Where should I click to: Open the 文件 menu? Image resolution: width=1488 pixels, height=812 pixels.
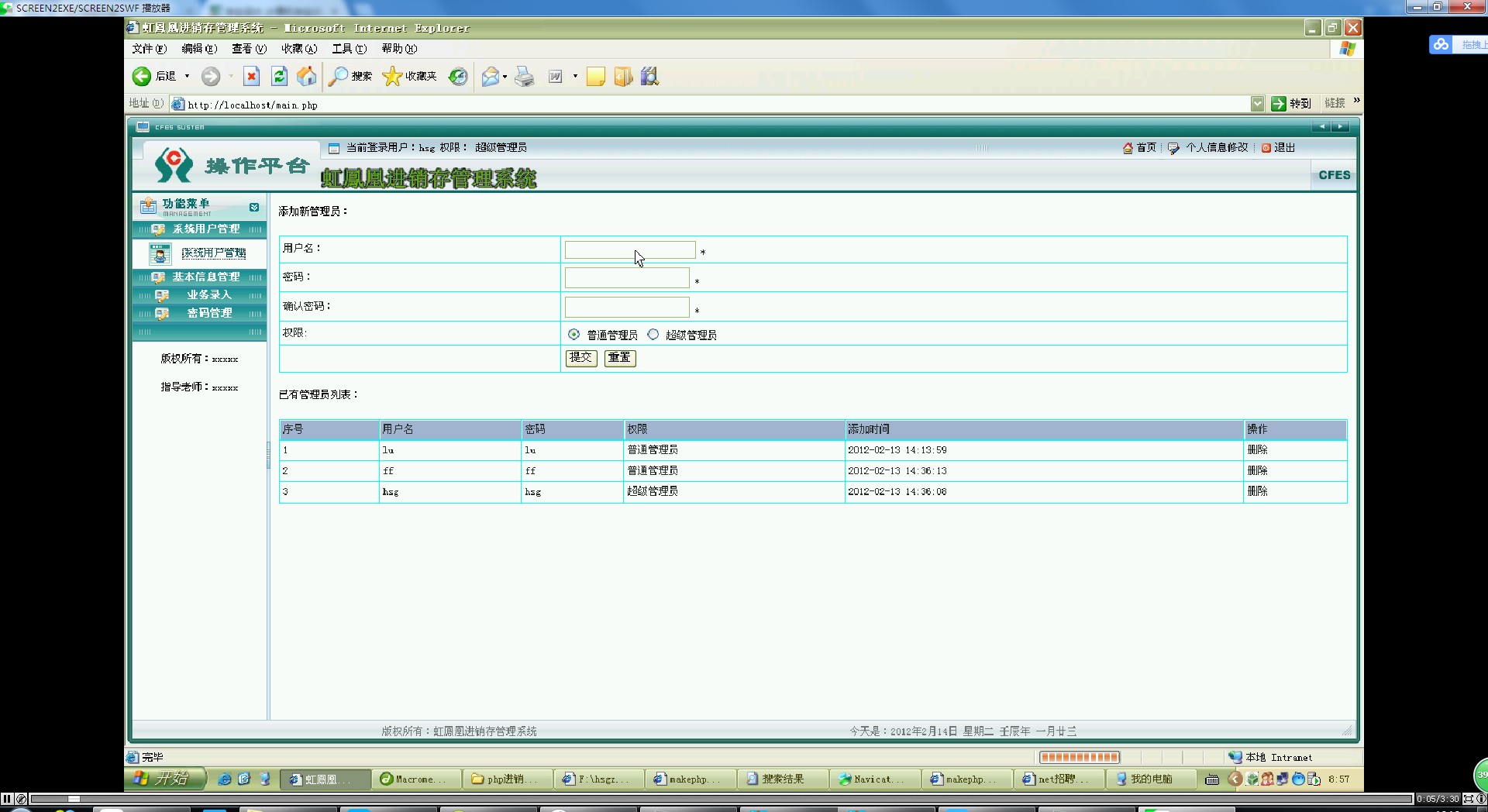149,49
